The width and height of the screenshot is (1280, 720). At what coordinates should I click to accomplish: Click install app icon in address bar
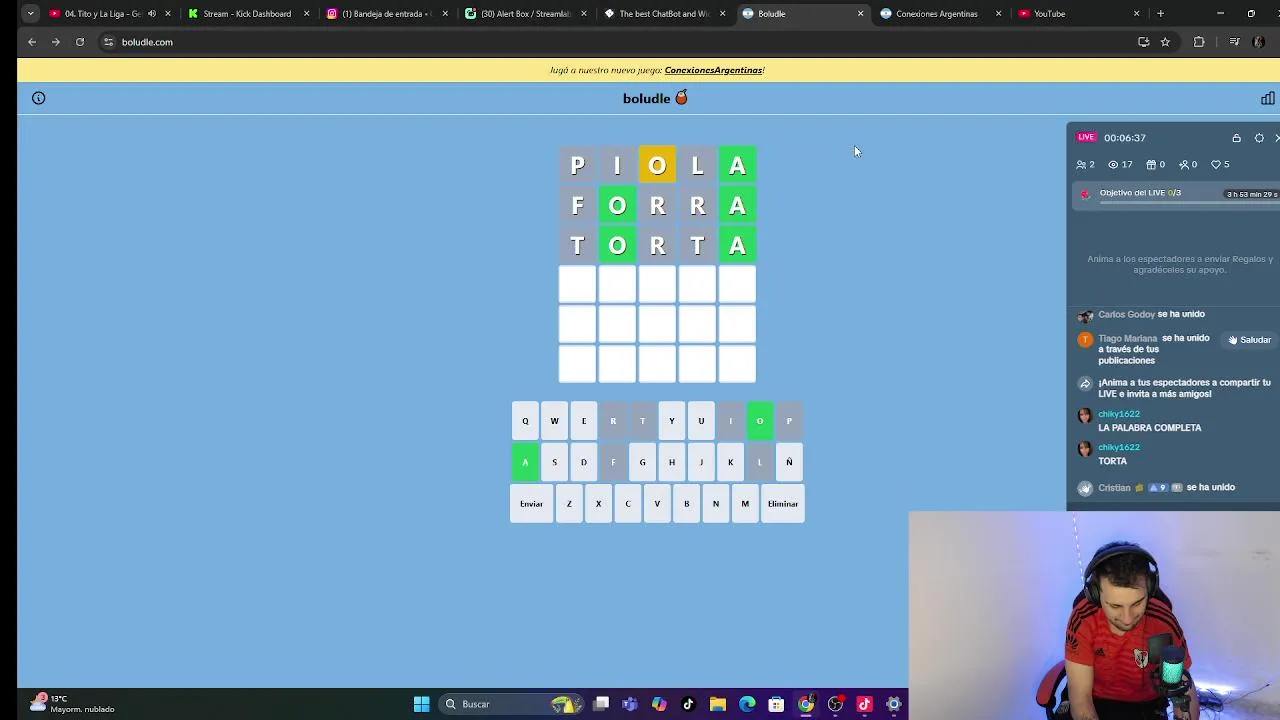pyautogui.click(x=1143, y=42)
